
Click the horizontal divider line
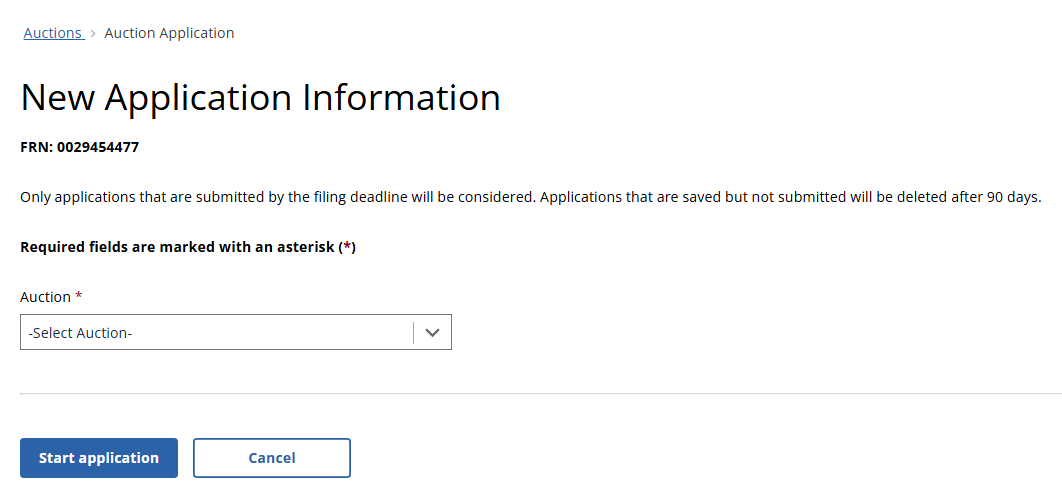540,393
